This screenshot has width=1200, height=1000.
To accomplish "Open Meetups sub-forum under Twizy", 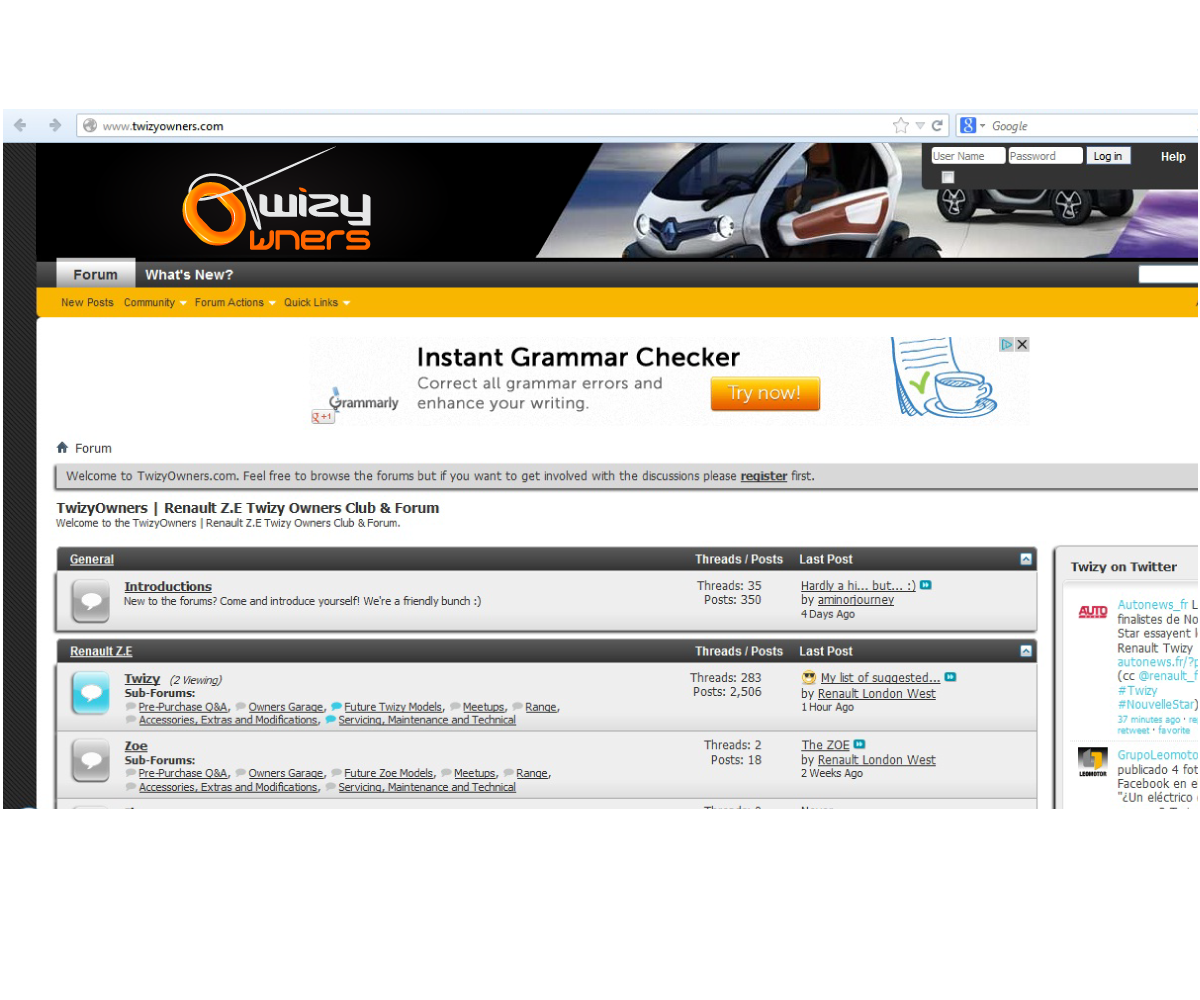I will (484, 707).
